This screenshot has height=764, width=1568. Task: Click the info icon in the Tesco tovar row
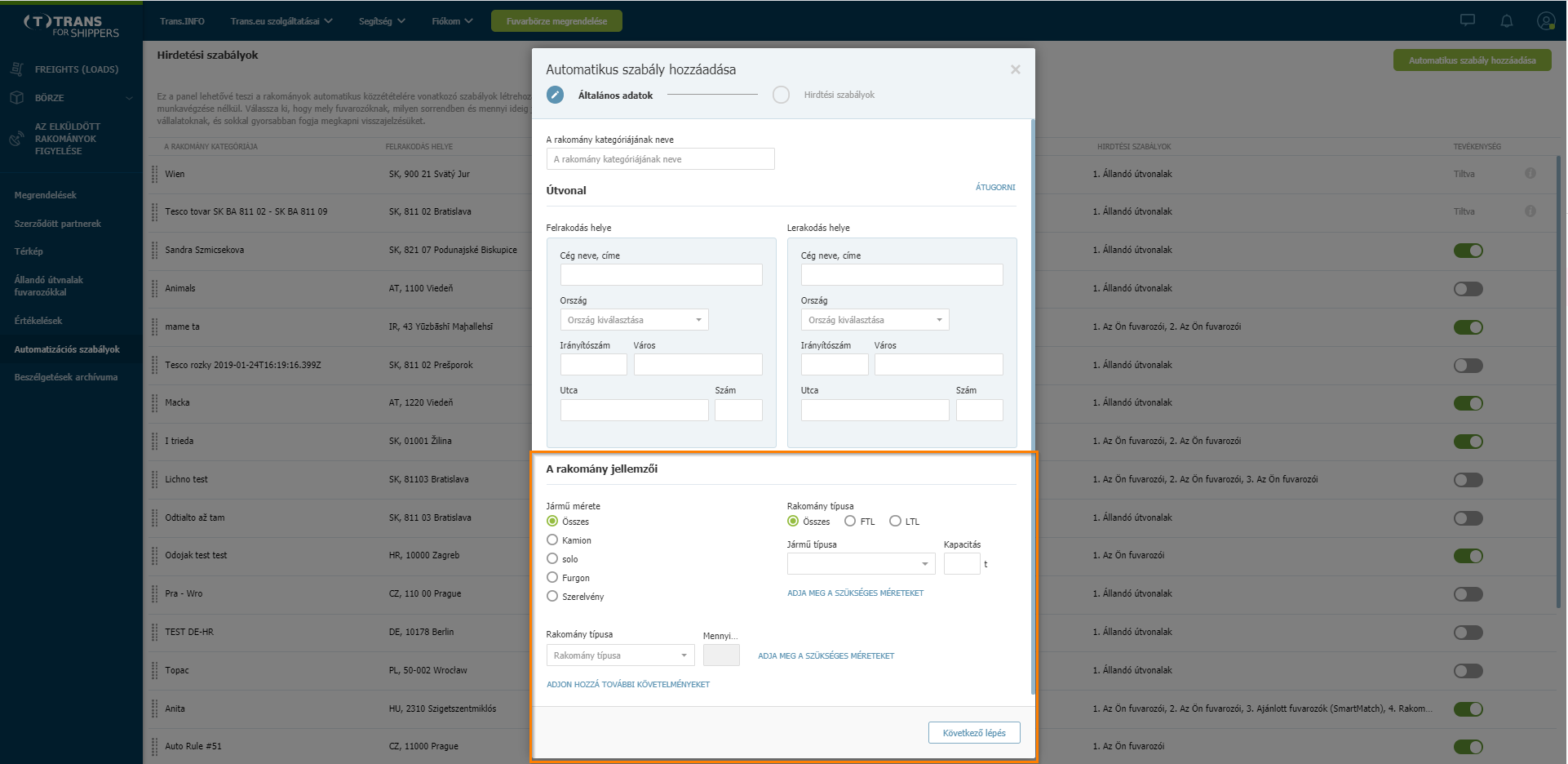(1530, 211)
